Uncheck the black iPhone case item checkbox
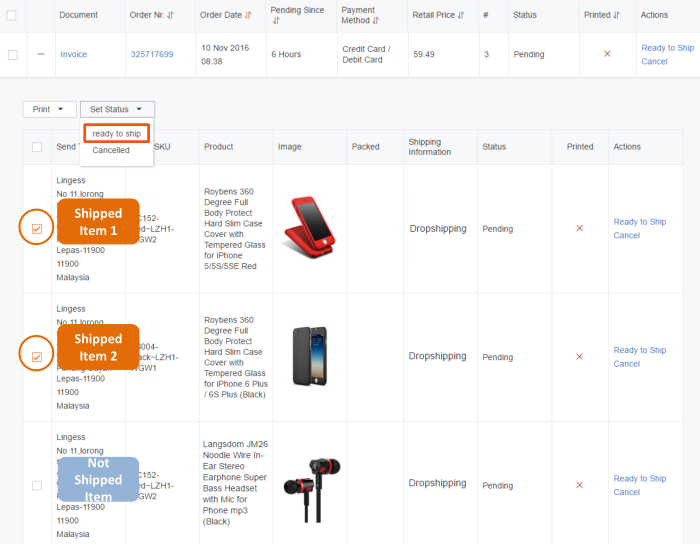This screenshot has width=700, height=544. 37,357
